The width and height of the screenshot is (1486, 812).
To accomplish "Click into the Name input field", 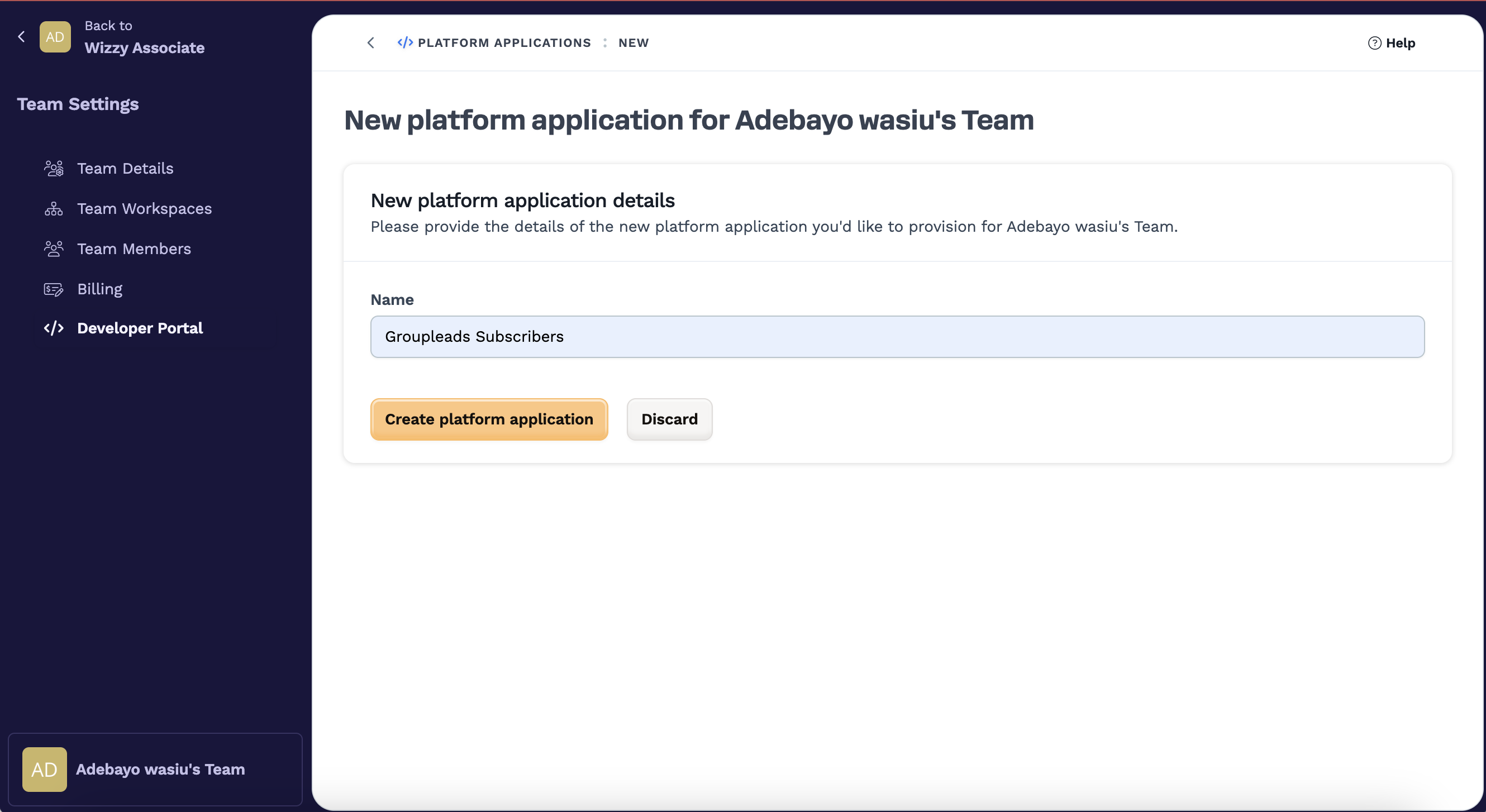I will coord(897,337).
